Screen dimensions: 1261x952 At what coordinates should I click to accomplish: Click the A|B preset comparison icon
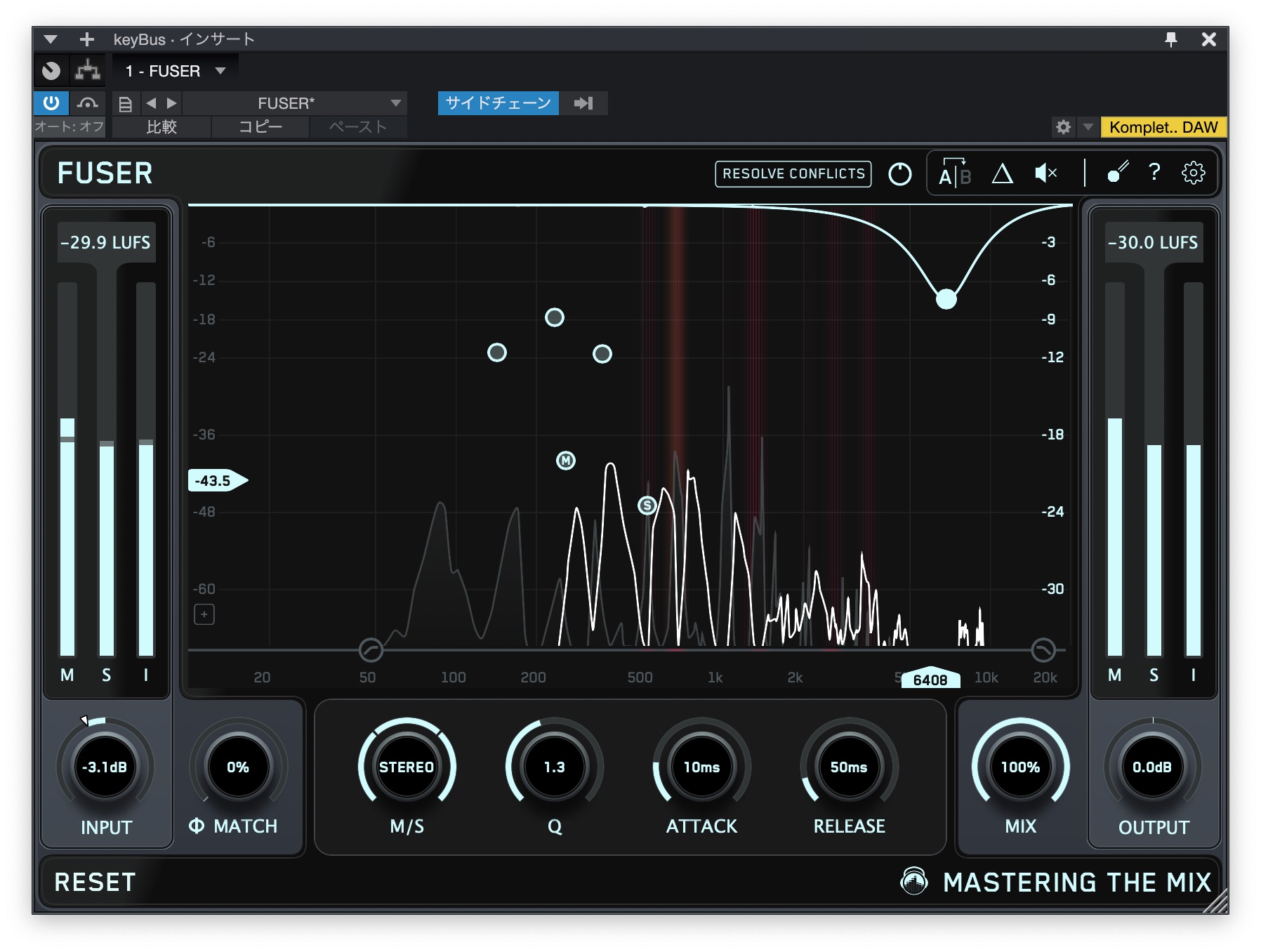[x=953, y=173]
